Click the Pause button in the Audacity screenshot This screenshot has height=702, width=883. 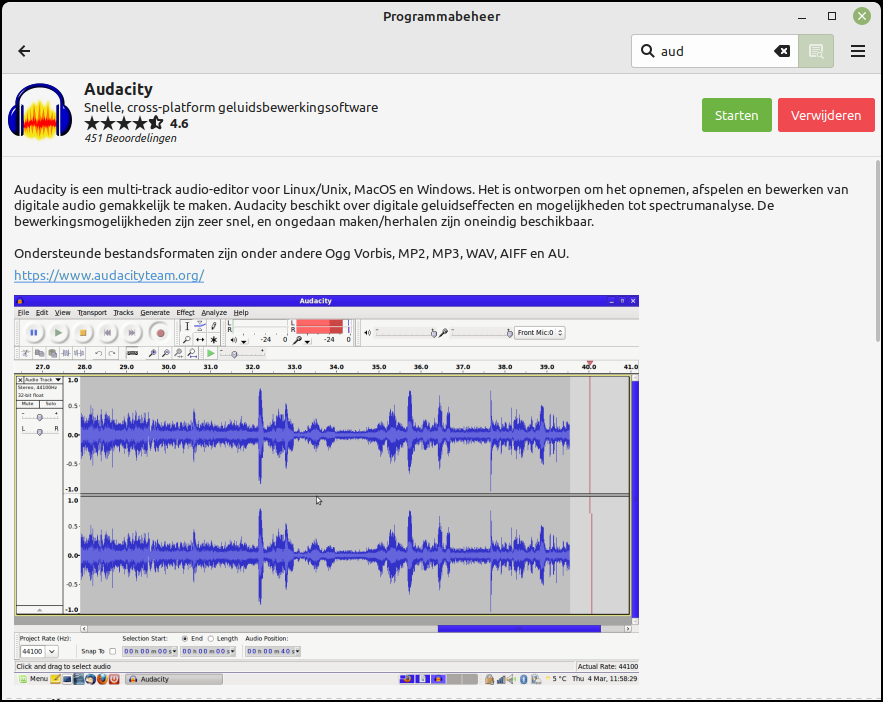pos(34,333)
